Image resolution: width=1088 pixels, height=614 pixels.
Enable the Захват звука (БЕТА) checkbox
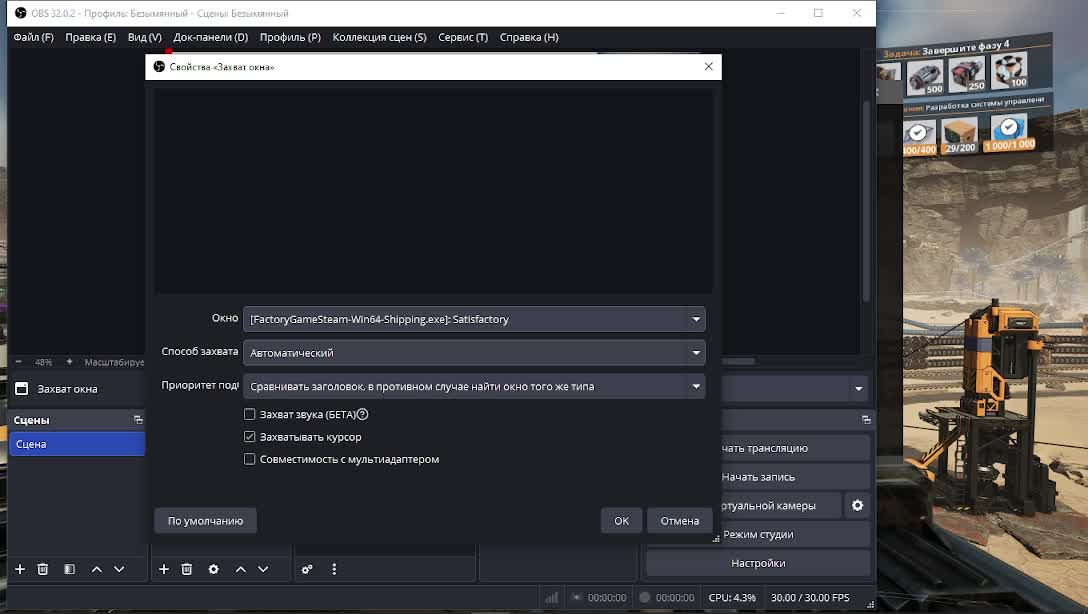click(x=250, y=414)
